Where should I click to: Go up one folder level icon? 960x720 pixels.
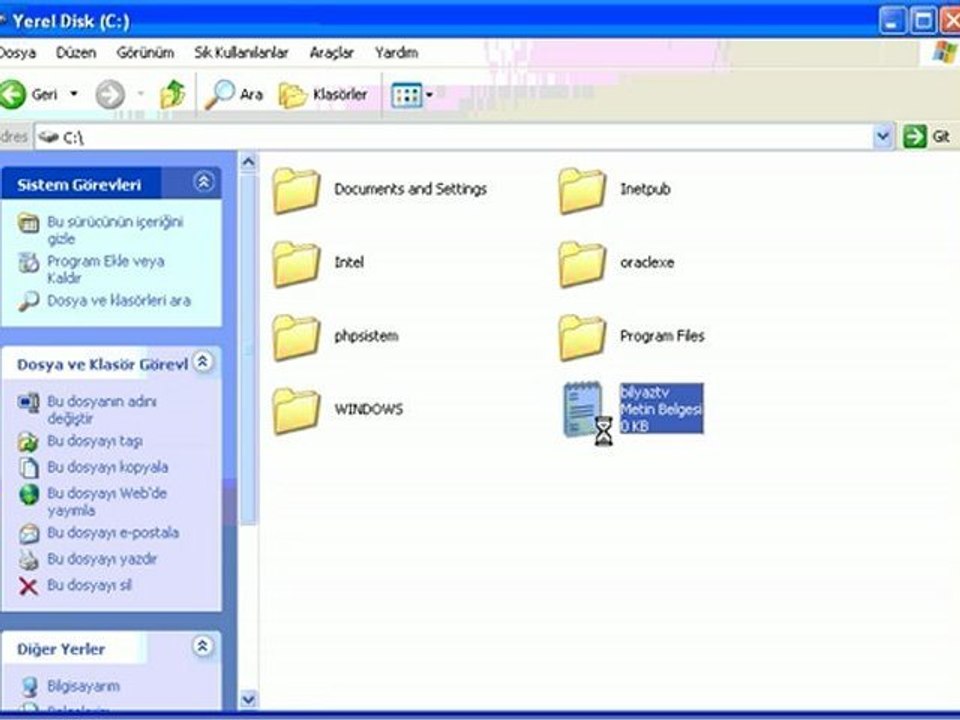point(172,94)
